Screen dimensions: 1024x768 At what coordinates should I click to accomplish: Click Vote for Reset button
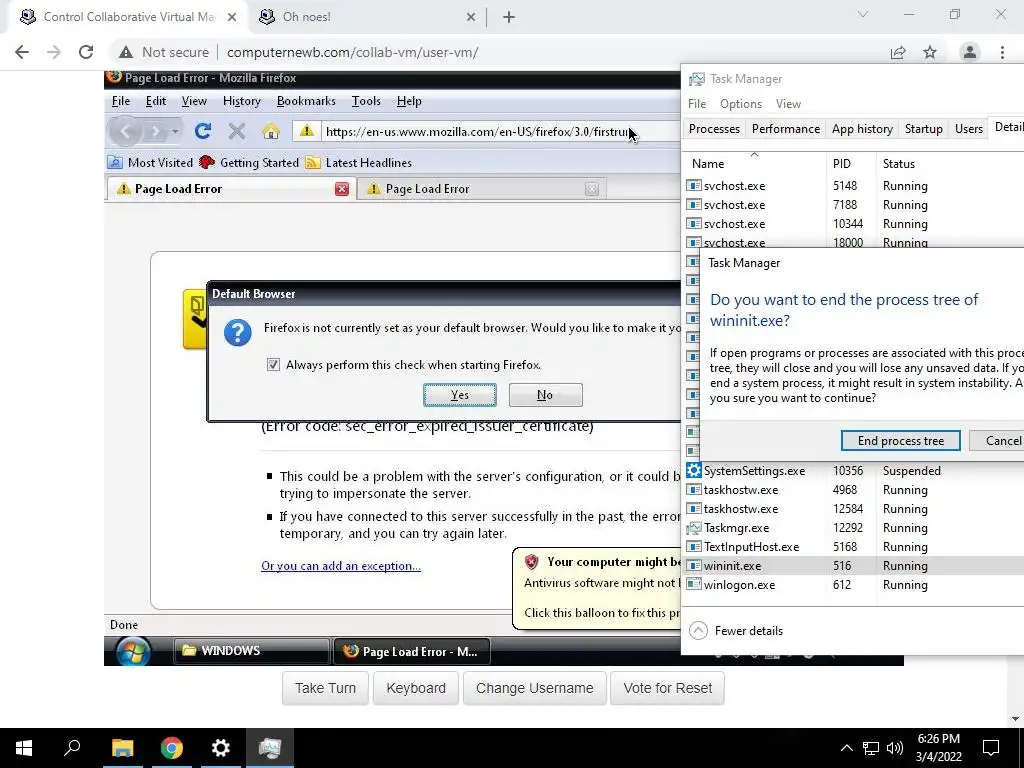pos(667,688)
